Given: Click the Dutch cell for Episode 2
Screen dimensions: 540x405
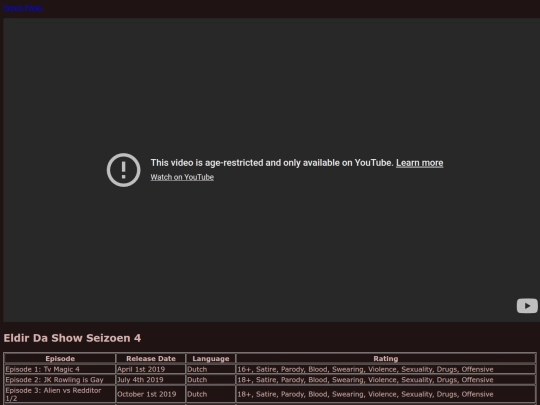Looking at the screenshot, I should [211, 380].
